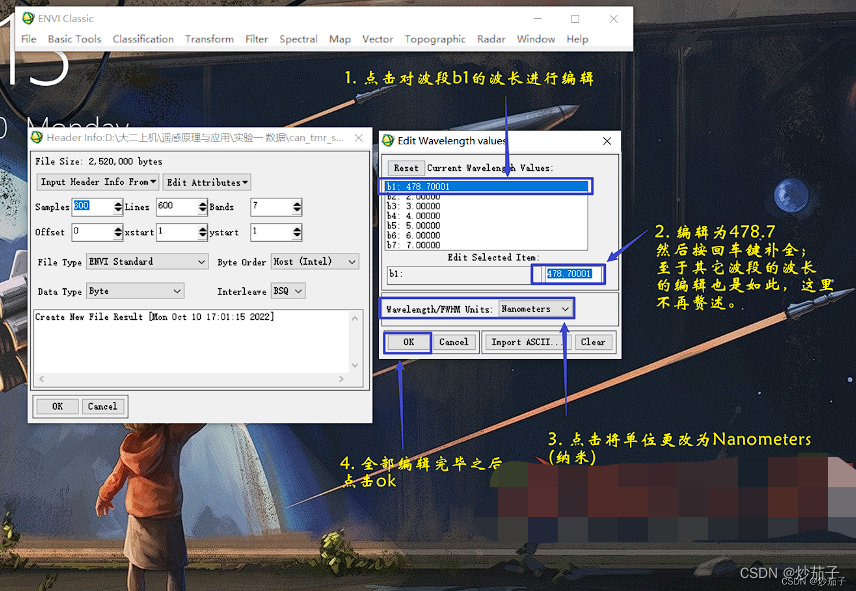The image size is (856, 591).
Task: Click the xstart value field
Action: point(177,232)
